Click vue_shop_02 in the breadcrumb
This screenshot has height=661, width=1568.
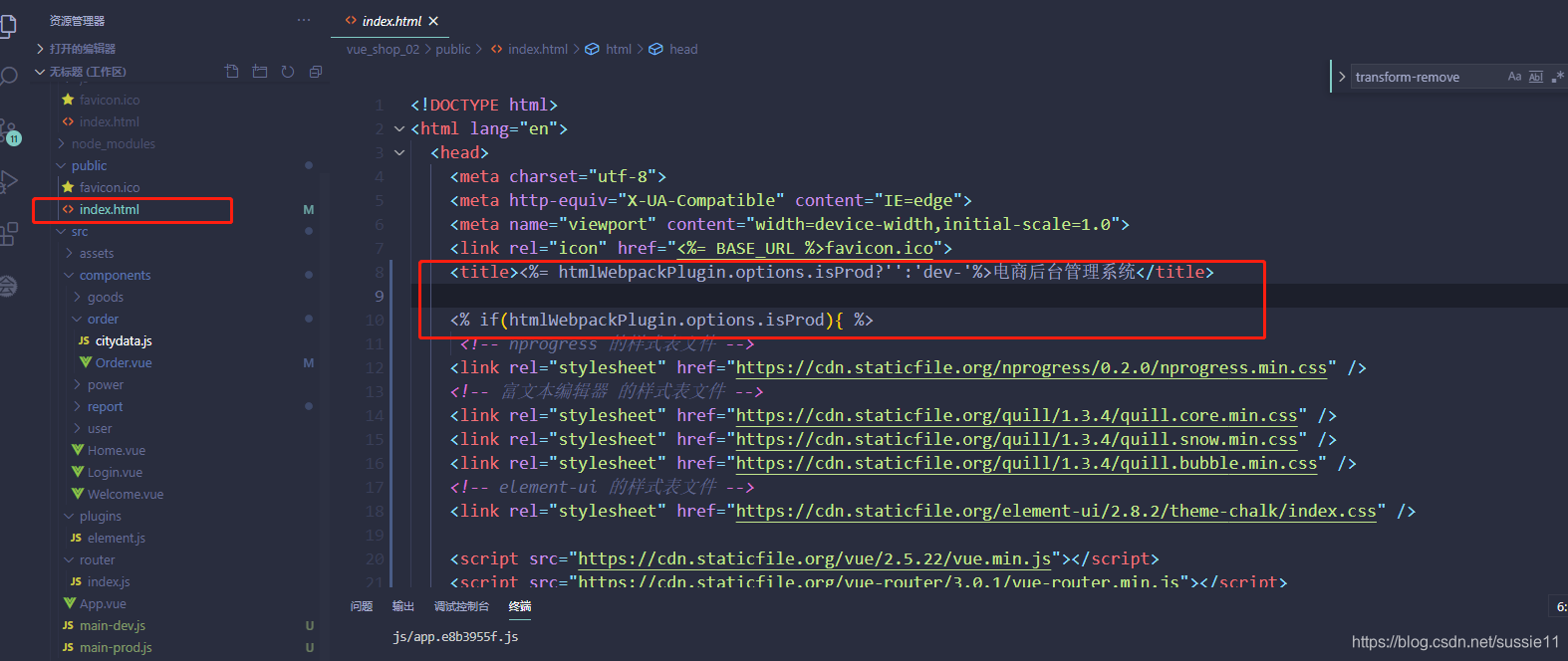pos(383,49)
